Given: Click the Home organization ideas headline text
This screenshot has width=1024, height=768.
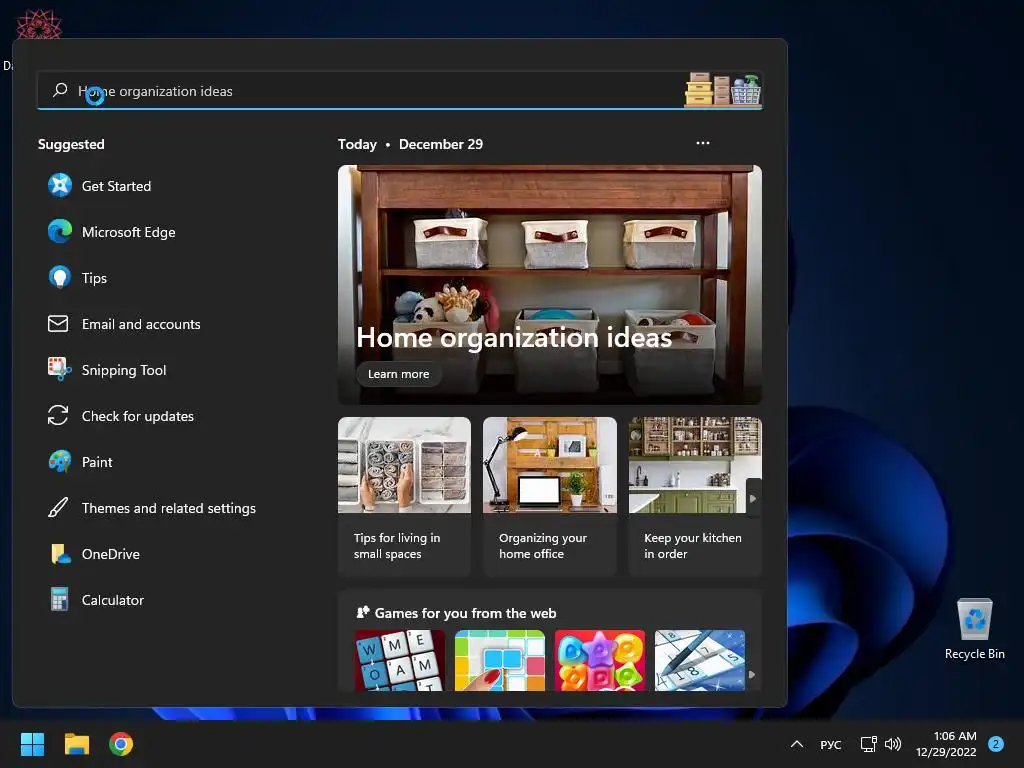Looking at the screenshot, I should point(514,337).
